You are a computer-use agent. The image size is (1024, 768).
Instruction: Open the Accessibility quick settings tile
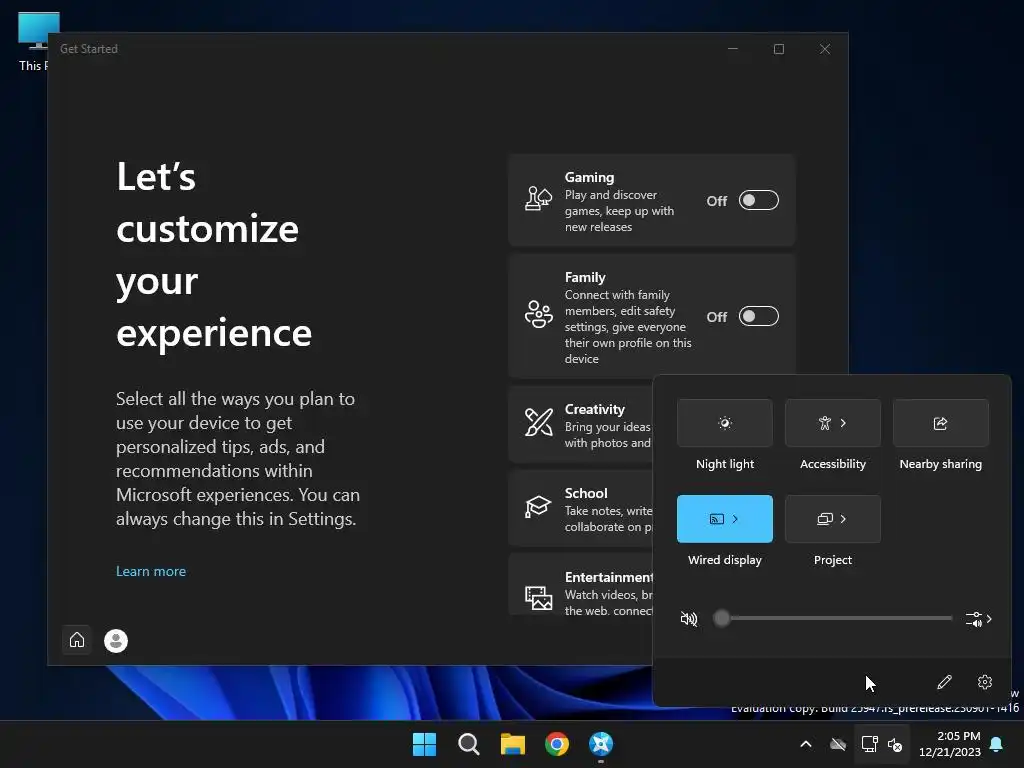(x=833, y=423)
